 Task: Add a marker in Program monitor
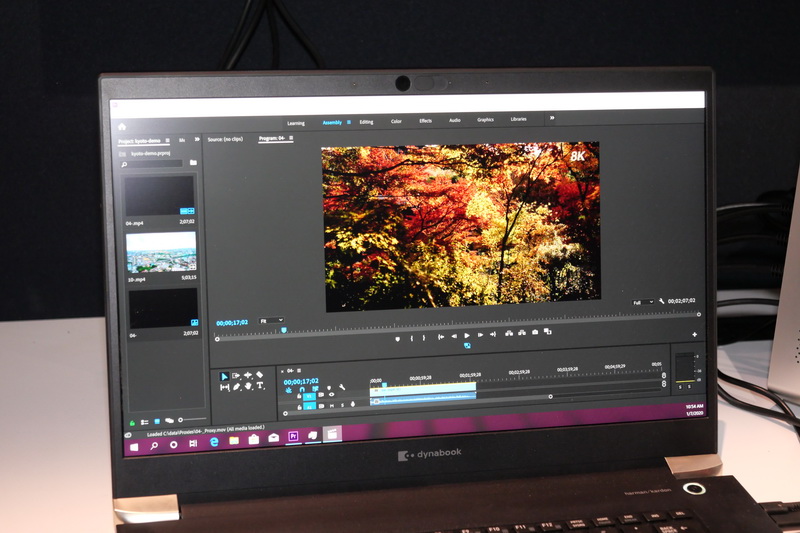tap(397, 339)
